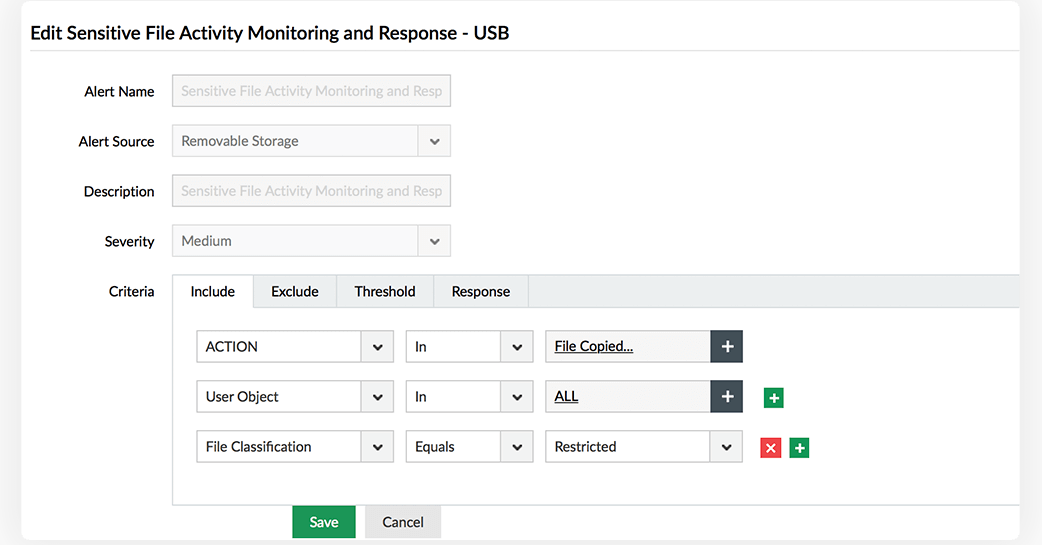Cancel editing the alert
Viewport: 1042px width, 545px height.
point(402,522)
